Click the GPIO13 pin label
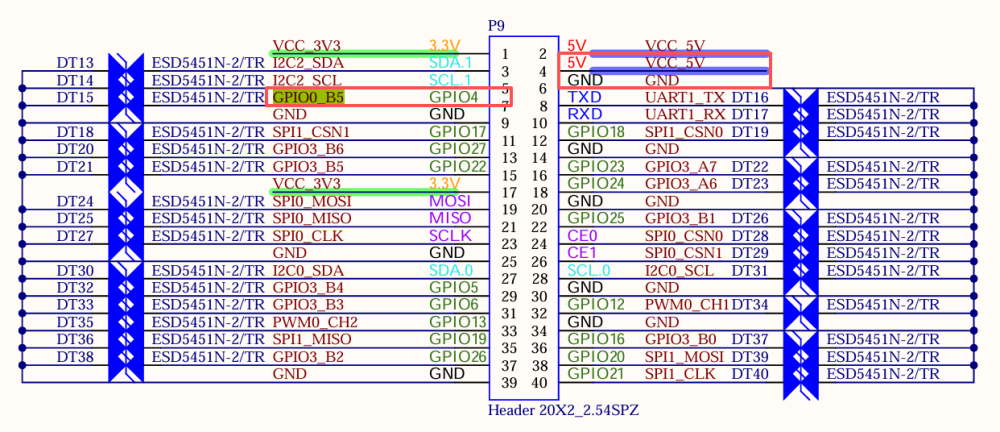The image size is (1000, 432). (x=458, y=322)
